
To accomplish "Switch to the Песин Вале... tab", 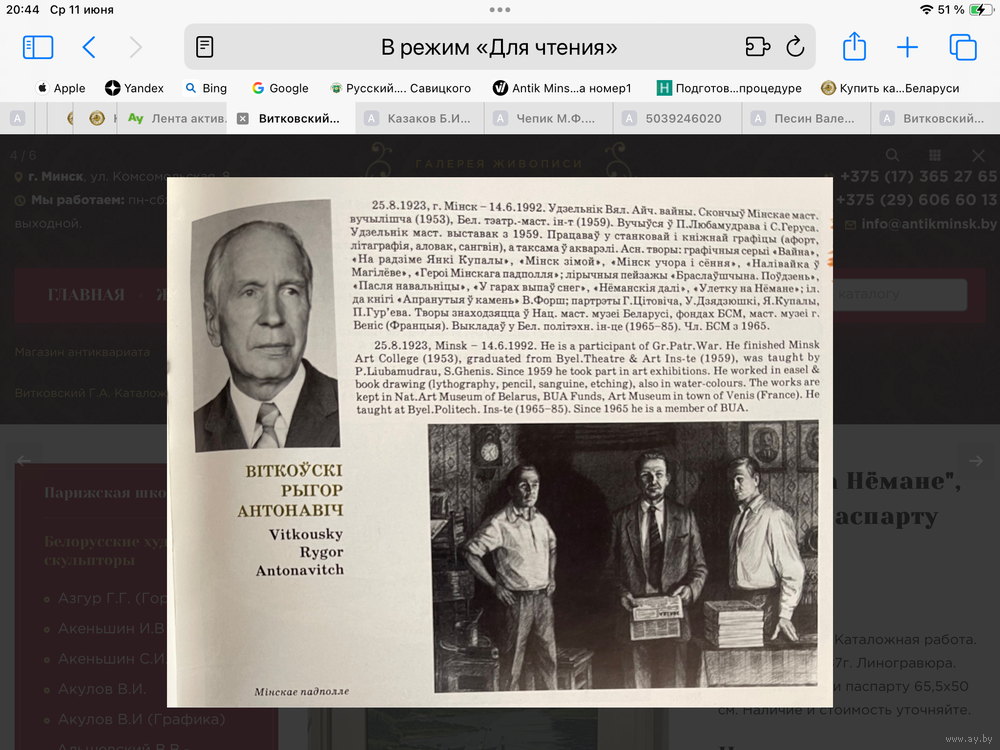I will [807, 119].
